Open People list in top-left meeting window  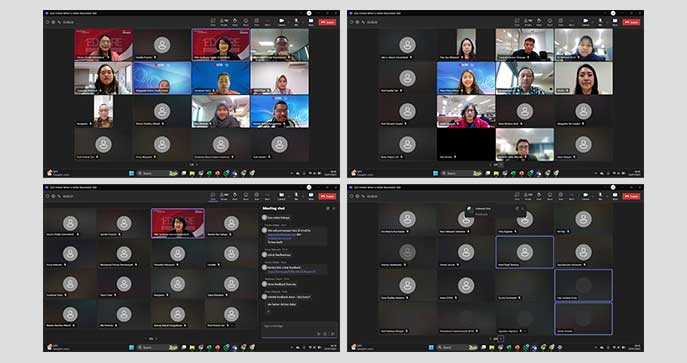(224, 22)
